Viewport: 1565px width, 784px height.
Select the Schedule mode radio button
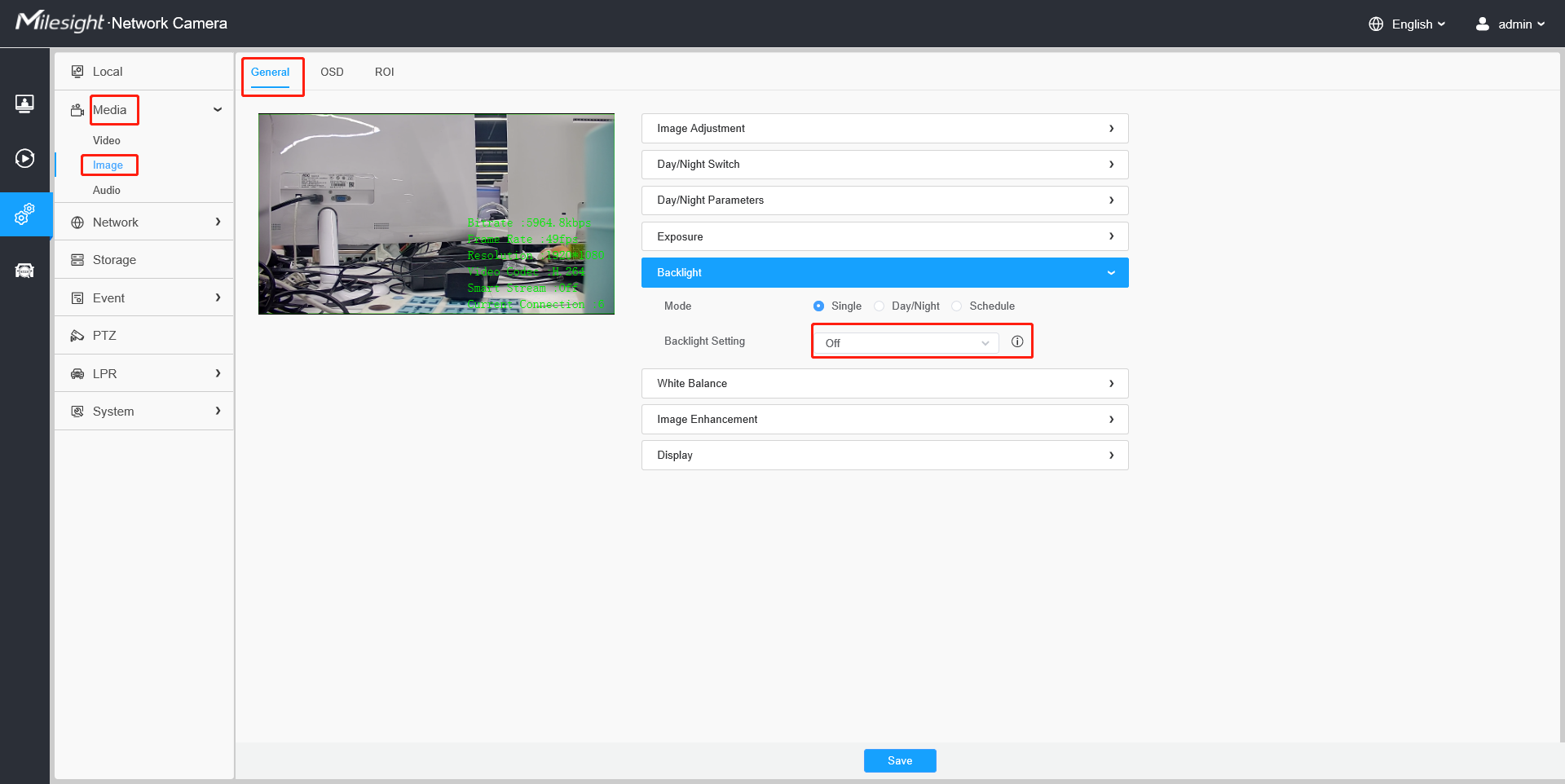tap(956, 306)
